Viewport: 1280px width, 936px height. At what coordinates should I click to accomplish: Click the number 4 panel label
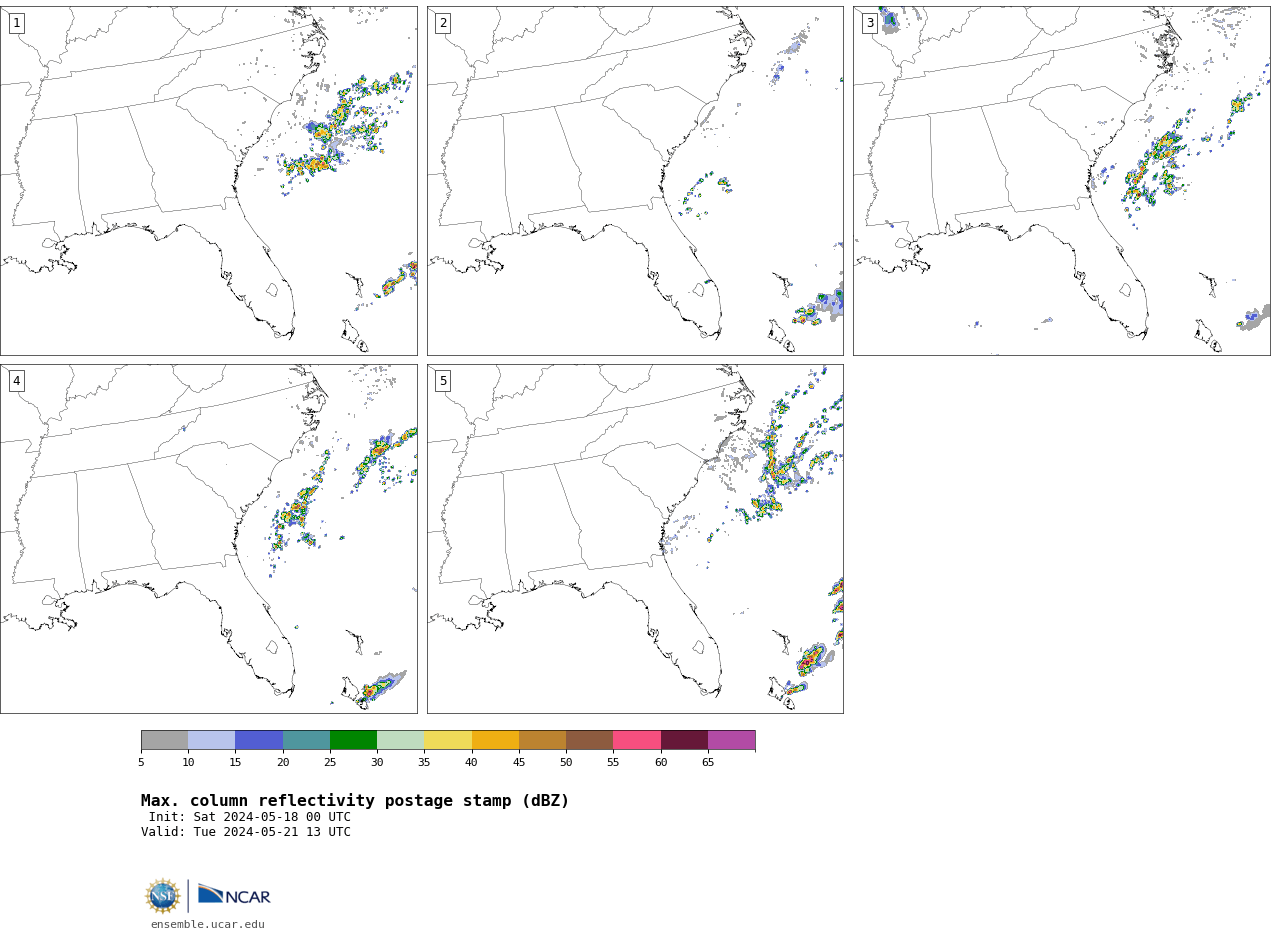pos(16,381)
